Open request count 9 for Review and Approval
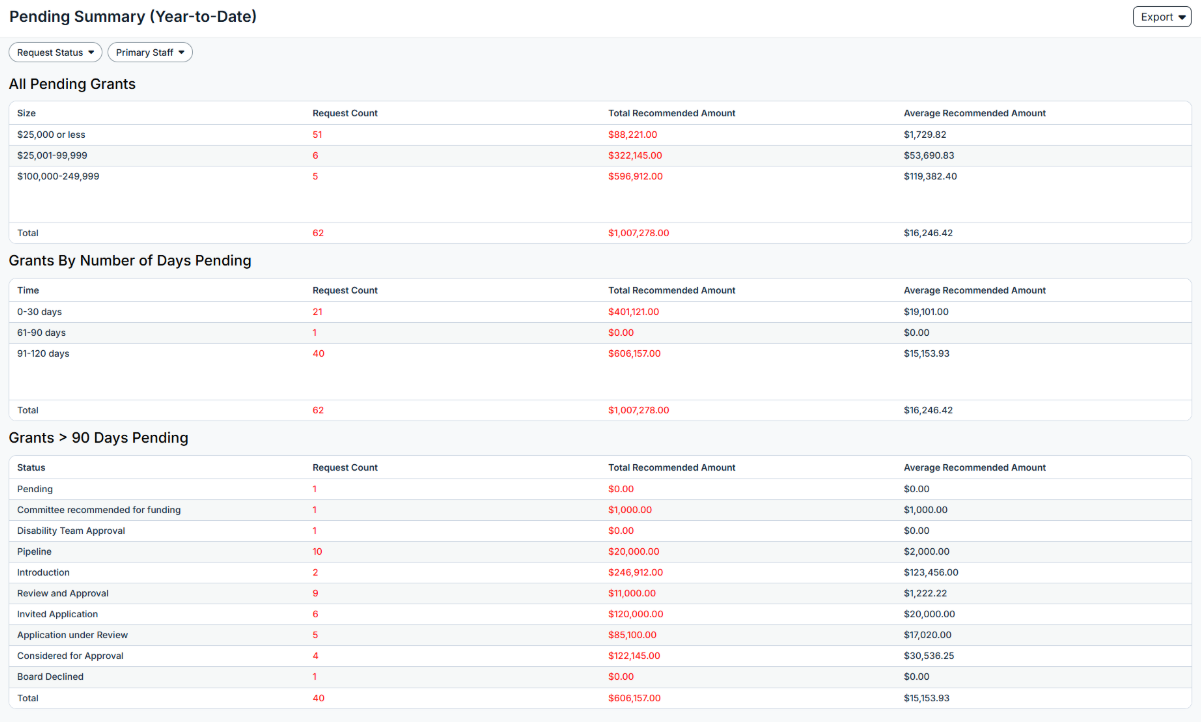Screen dimensions: 1201x722 [315, 594]
